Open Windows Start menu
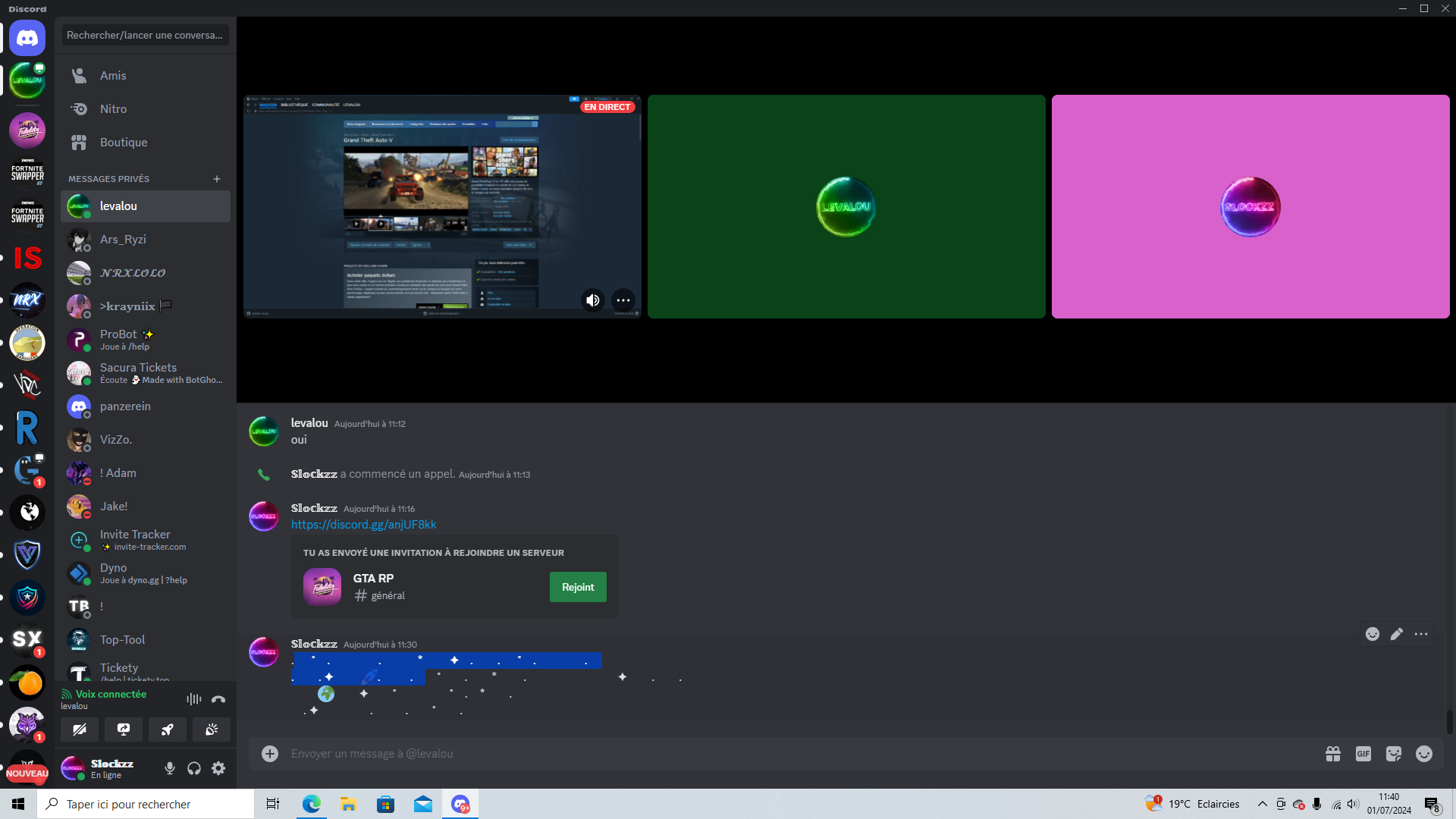The width and height of the screenshot is (1456, 819). tap(18, 804)
